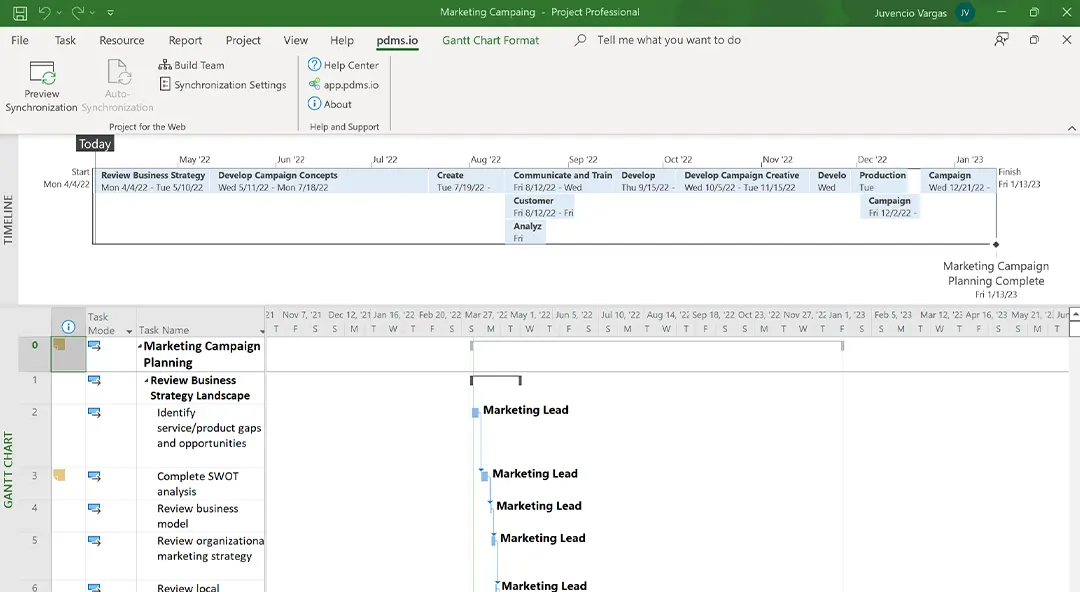Open the Task Mode column filter dropdown

click(x=130, y=331)
